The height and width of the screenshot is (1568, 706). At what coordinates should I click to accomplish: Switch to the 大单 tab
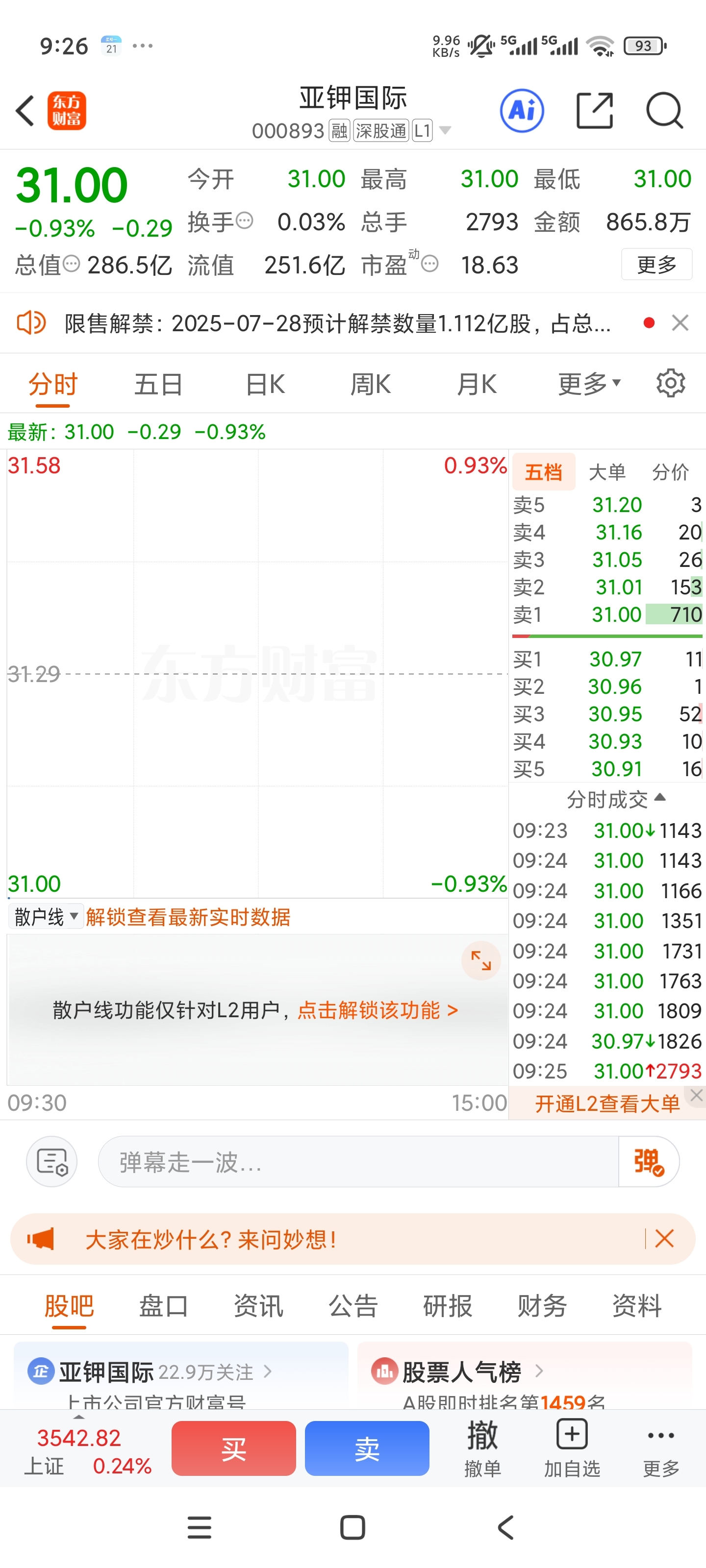pyautogui.click(x=606, y=472)
